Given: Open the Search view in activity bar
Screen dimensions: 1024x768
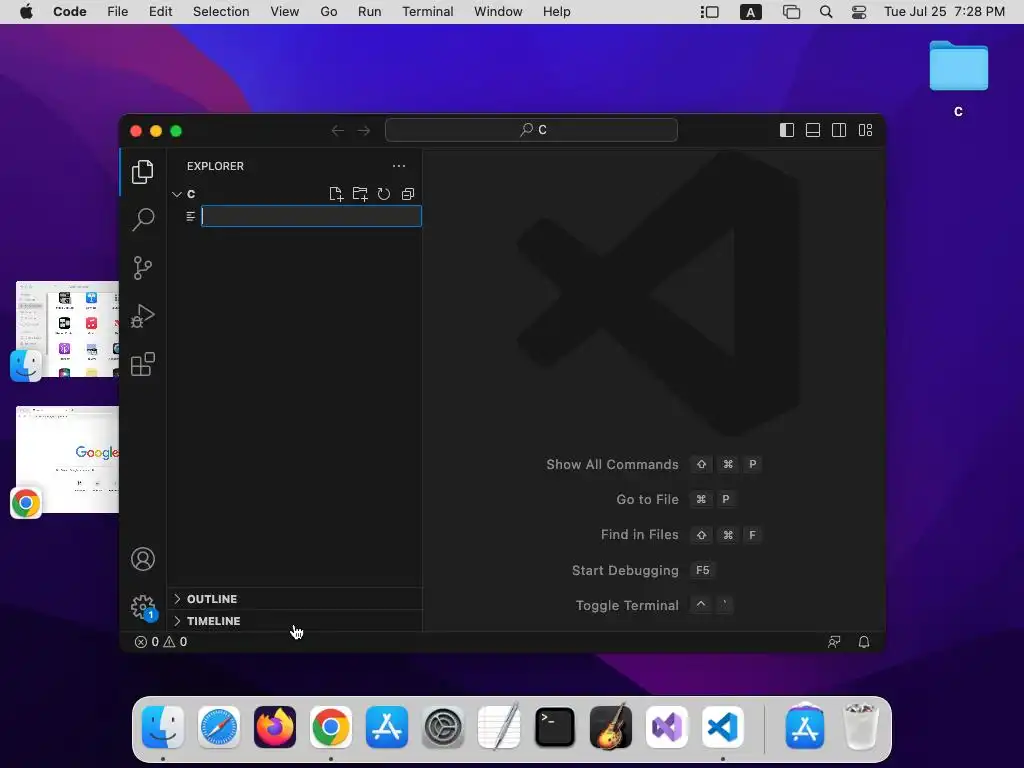Looking at the screenshot, I should pos(142,219).
